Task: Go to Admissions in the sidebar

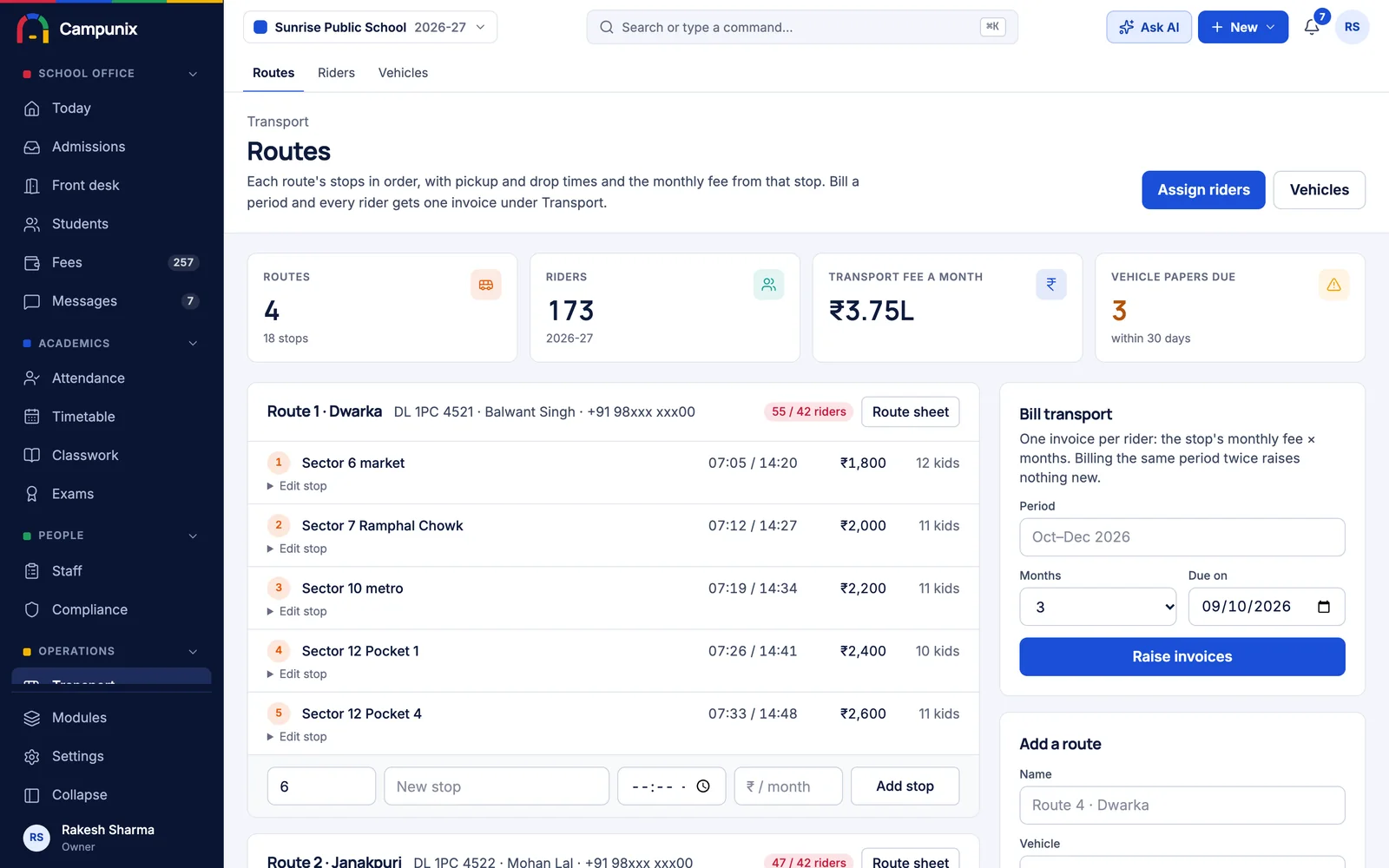Action: point(111,147)
